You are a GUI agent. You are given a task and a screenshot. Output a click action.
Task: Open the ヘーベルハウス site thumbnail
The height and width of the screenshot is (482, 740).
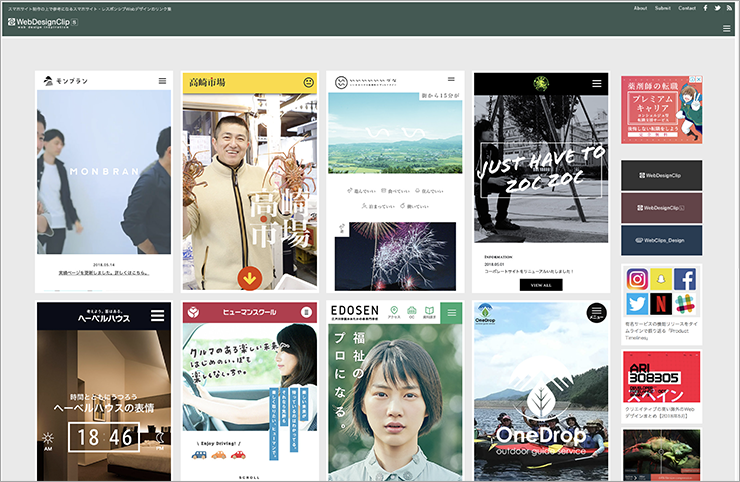coord(104,391)
